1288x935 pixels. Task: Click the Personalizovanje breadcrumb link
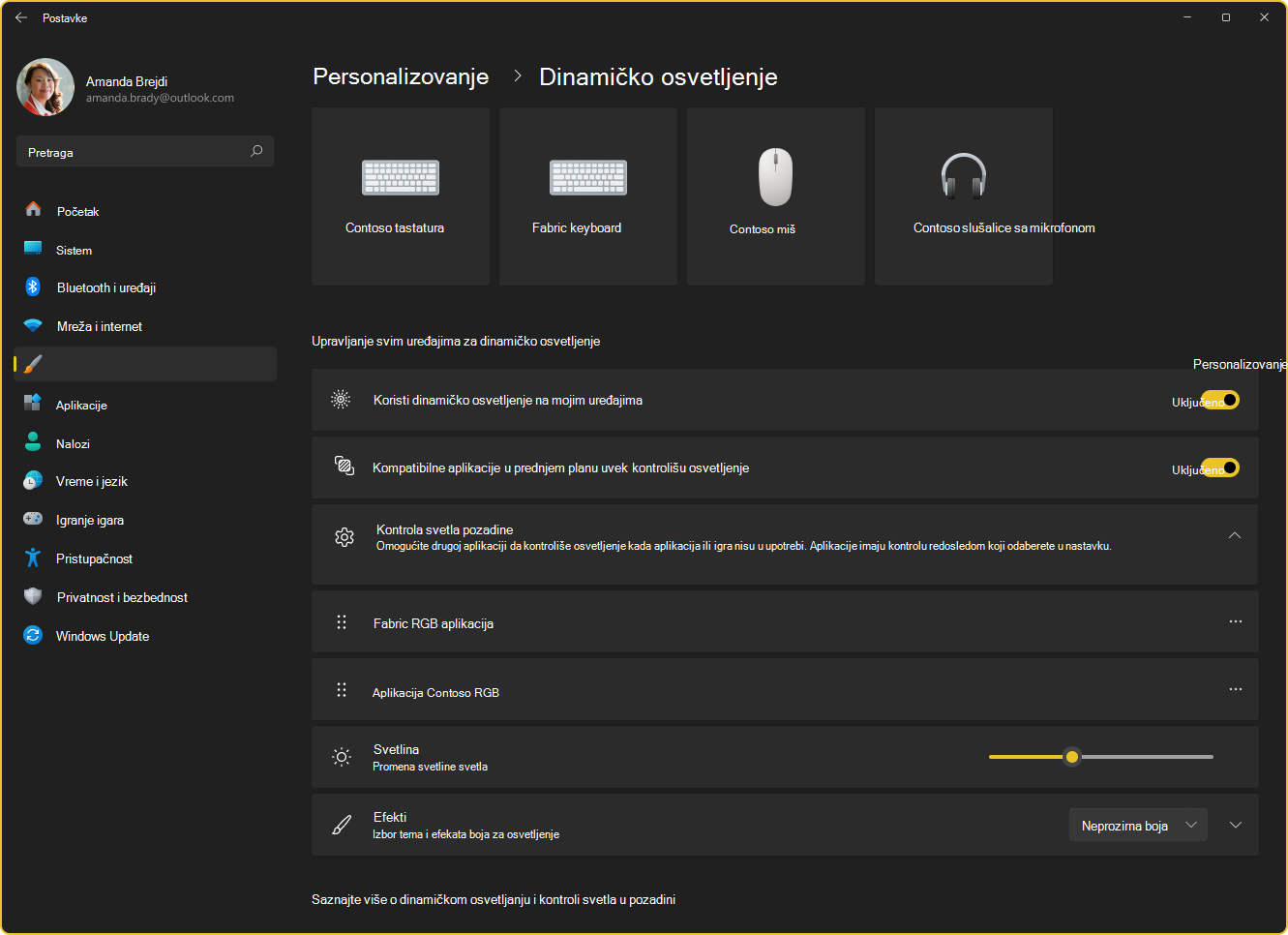tap(401, 76)
